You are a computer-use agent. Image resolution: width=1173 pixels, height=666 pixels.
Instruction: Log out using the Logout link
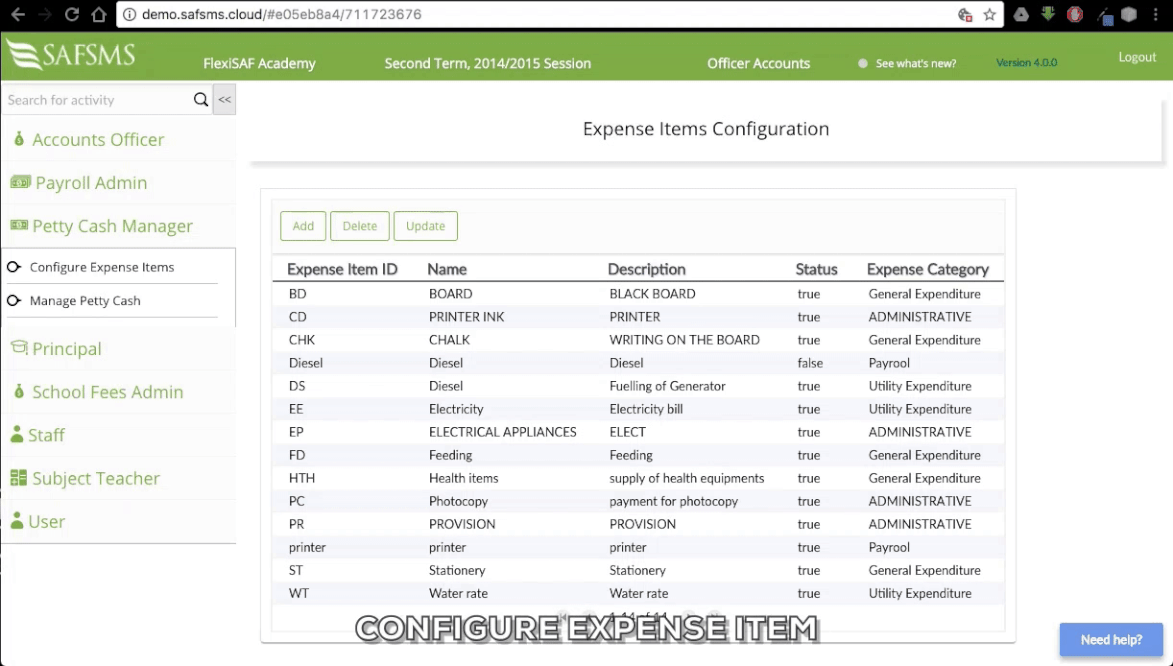pyautogui.click(x=1137, y=58)
